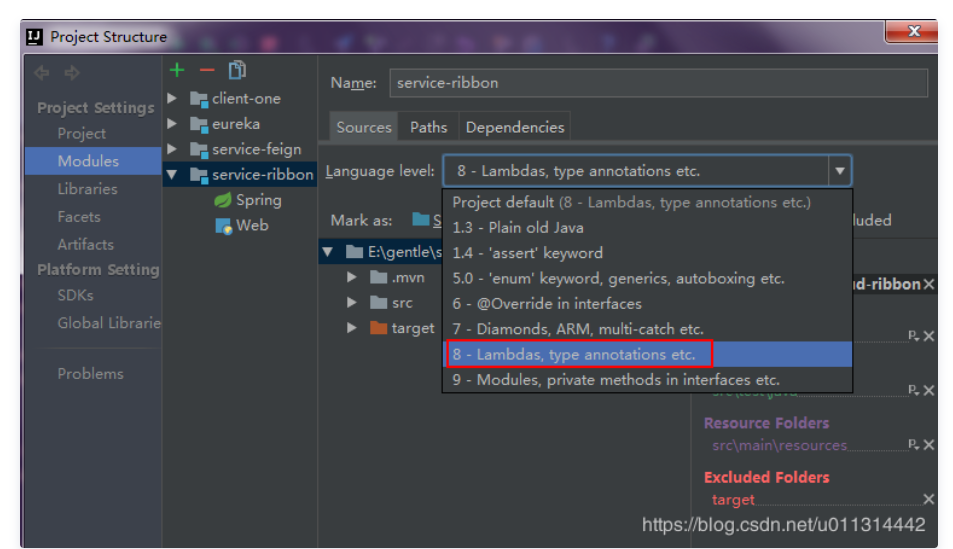
Task: Click the service-feign module folder icon
Action: (199, 150)
